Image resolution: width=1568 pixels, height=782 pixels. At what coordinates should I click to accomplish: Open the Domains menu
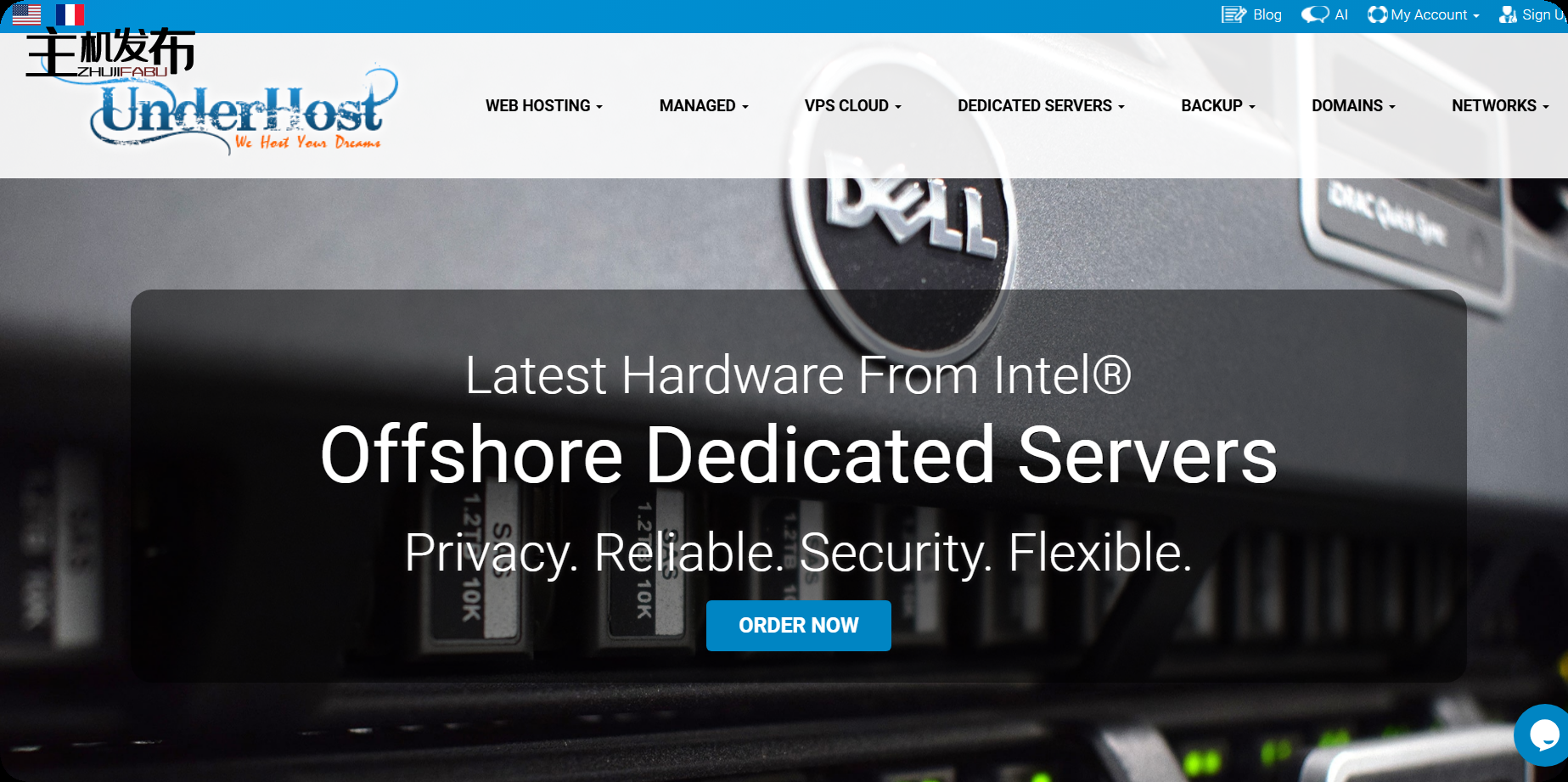point(1353,105)
